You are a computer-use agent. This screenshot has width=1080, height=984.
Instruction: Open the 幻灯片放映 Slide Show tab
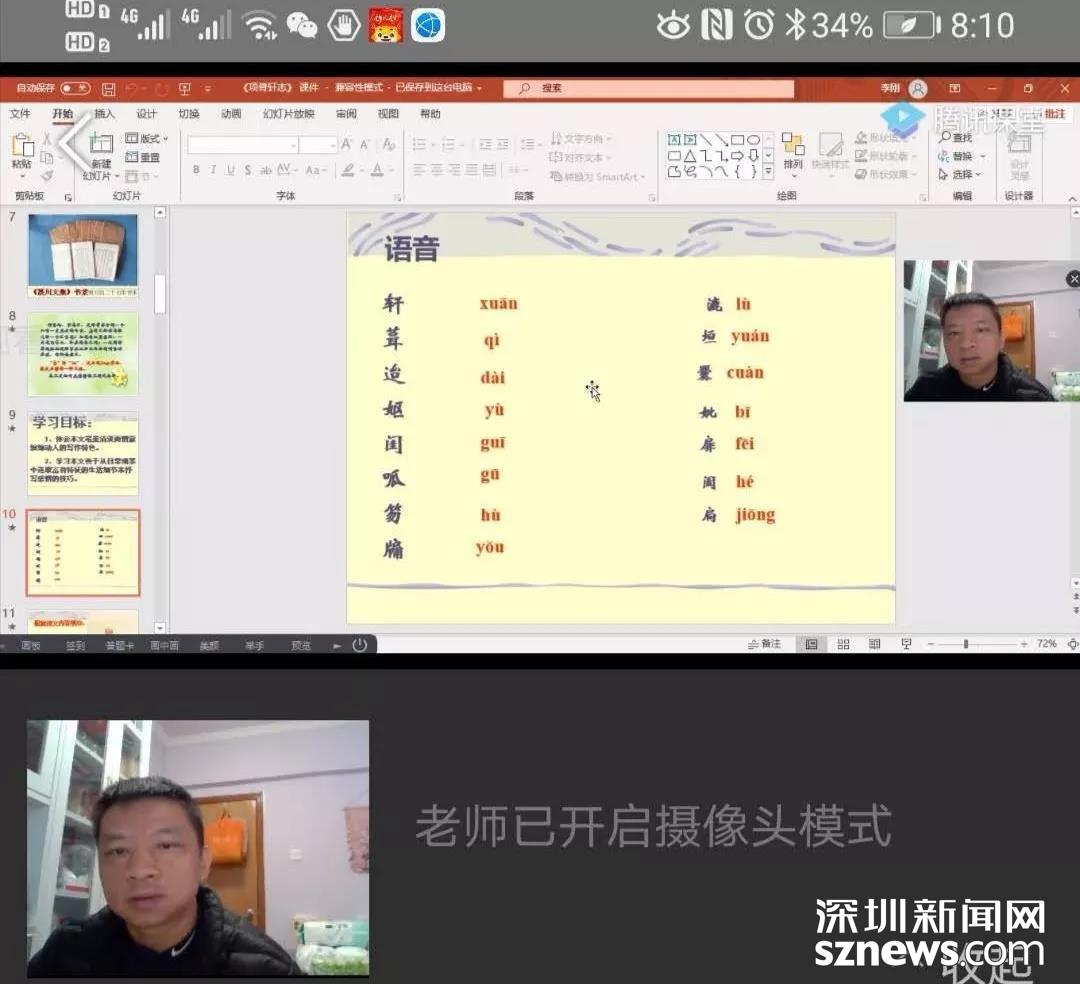click(x=288, y=114)
